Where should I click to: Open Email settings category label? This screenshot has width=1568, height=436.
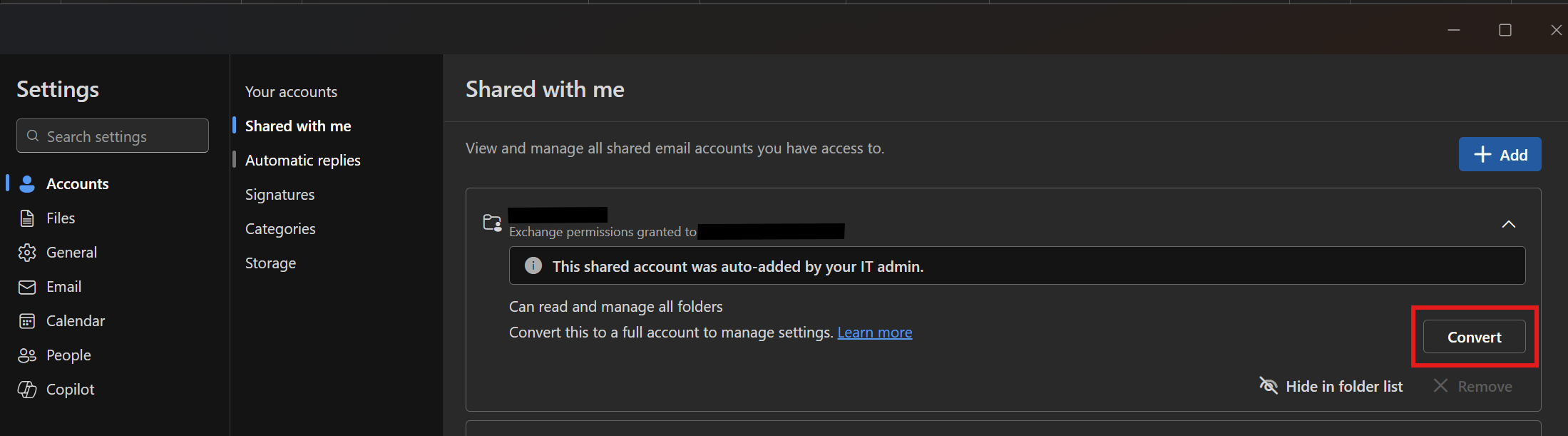[x=63, y=286]
